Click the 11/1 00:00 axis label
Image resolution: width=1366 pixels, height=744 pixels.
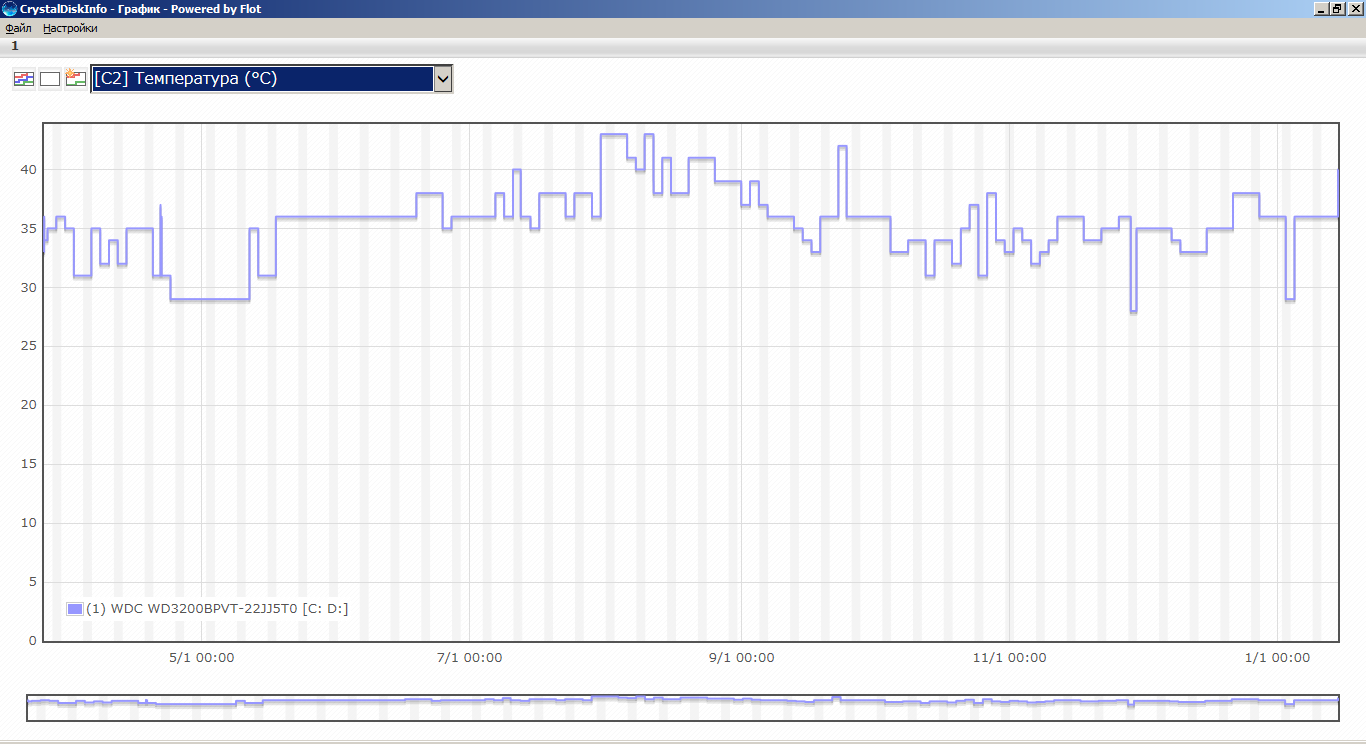point(1010,657)
